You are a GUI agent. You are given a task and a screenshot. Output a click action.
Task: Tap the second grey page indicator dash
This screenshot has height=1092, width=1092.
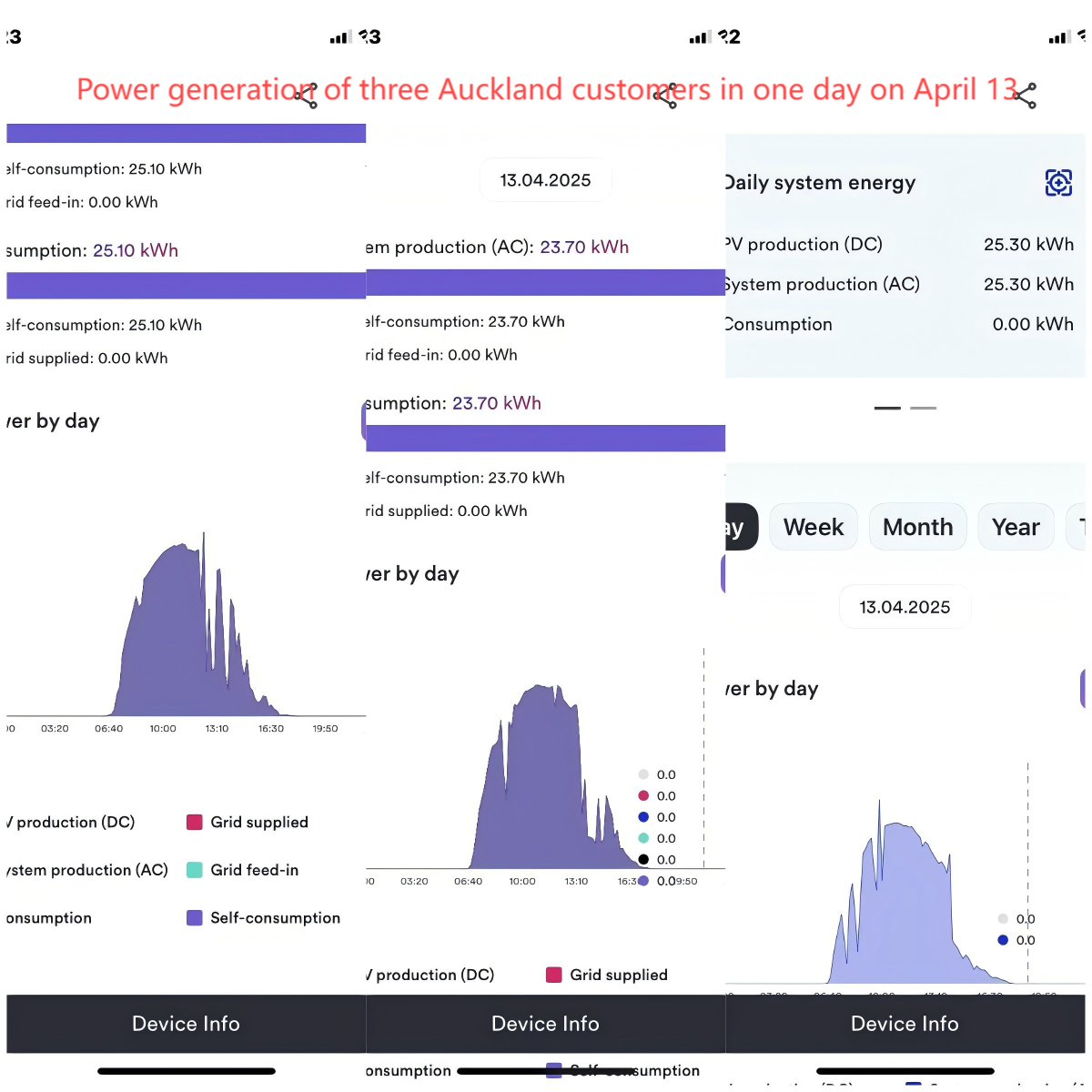923,408
